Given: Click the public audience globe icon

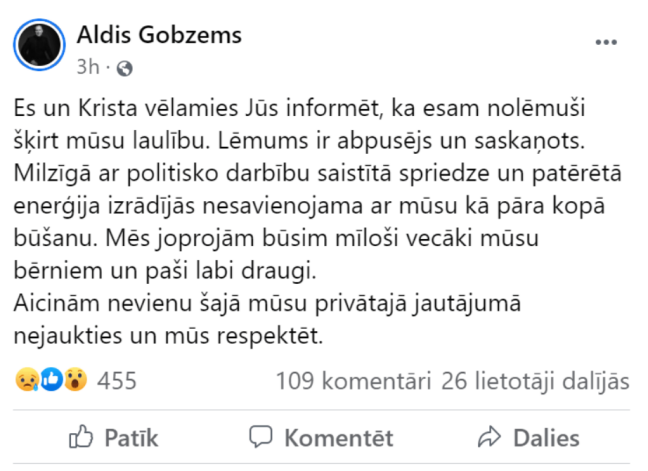Looking at the screenshot, I should (x=125, y=69).
